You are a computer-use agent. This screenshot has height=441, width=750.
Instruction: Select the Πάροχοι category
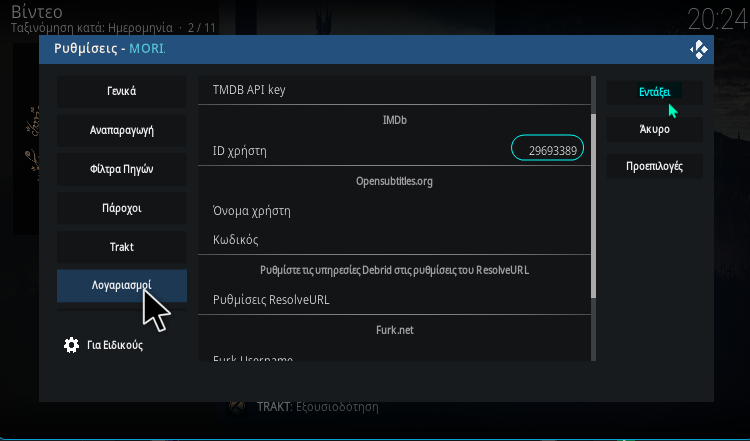click(x=121, y=208)
